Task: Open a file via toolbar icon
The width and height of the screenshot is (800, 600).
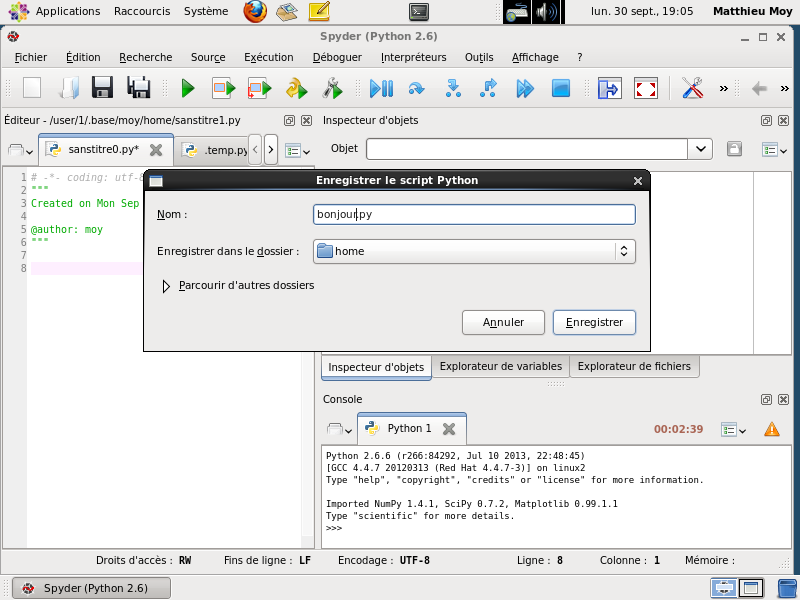Action: point(68,88)
